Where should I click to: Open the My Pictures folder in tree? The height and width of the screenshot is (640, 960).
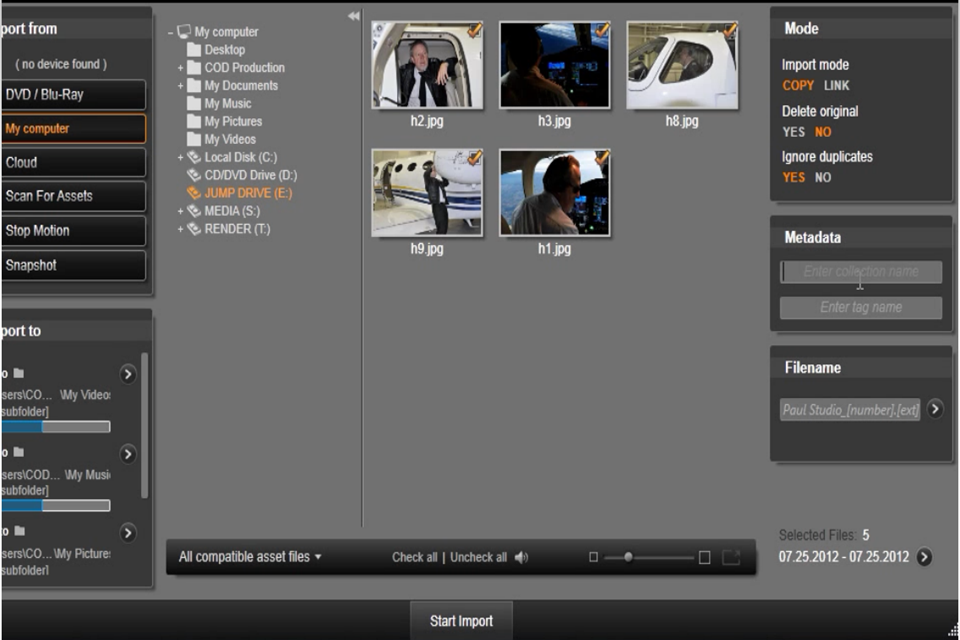point(233,121)
